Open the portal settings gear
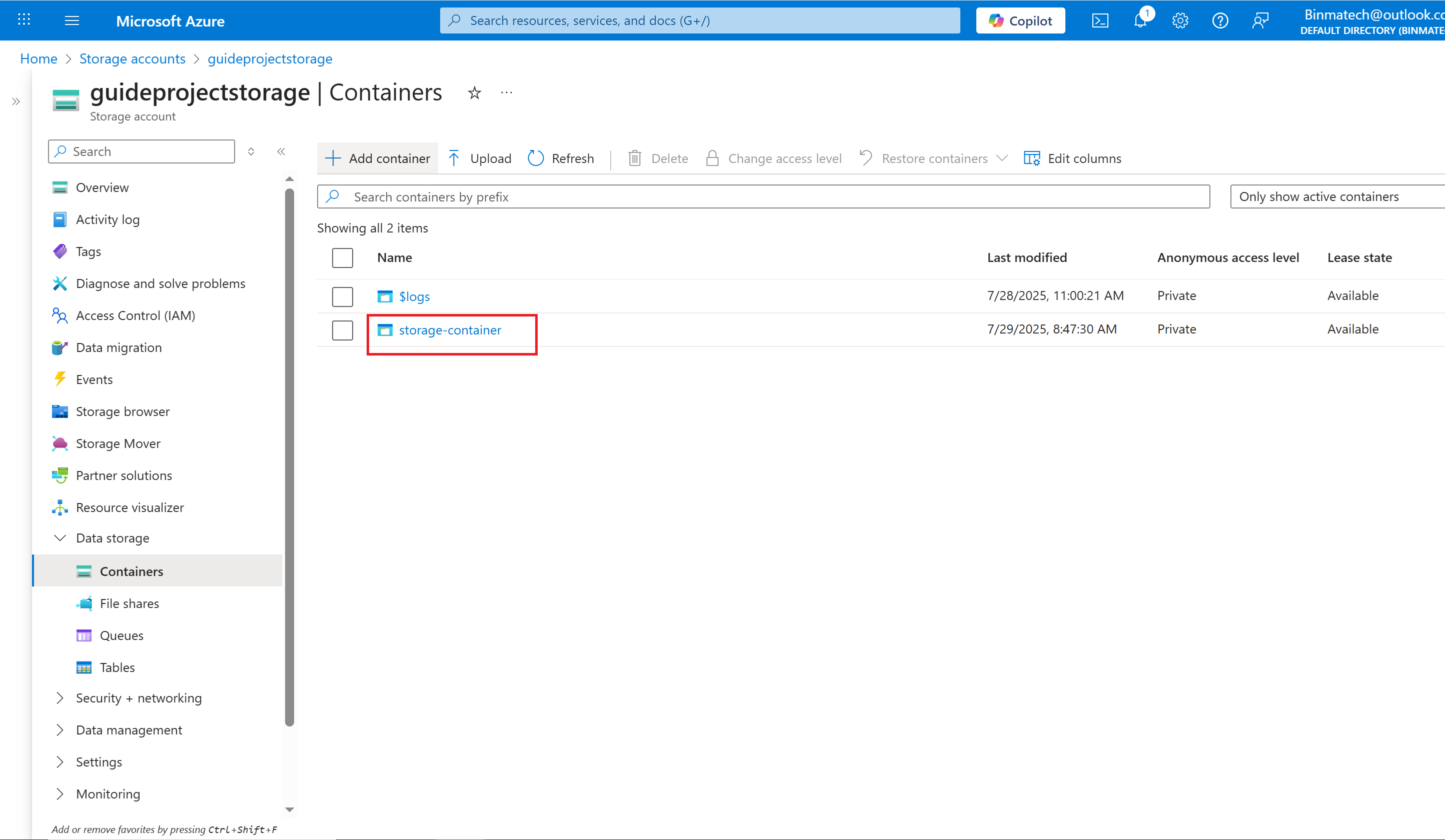The image size is (1445, 840). 1179,21
